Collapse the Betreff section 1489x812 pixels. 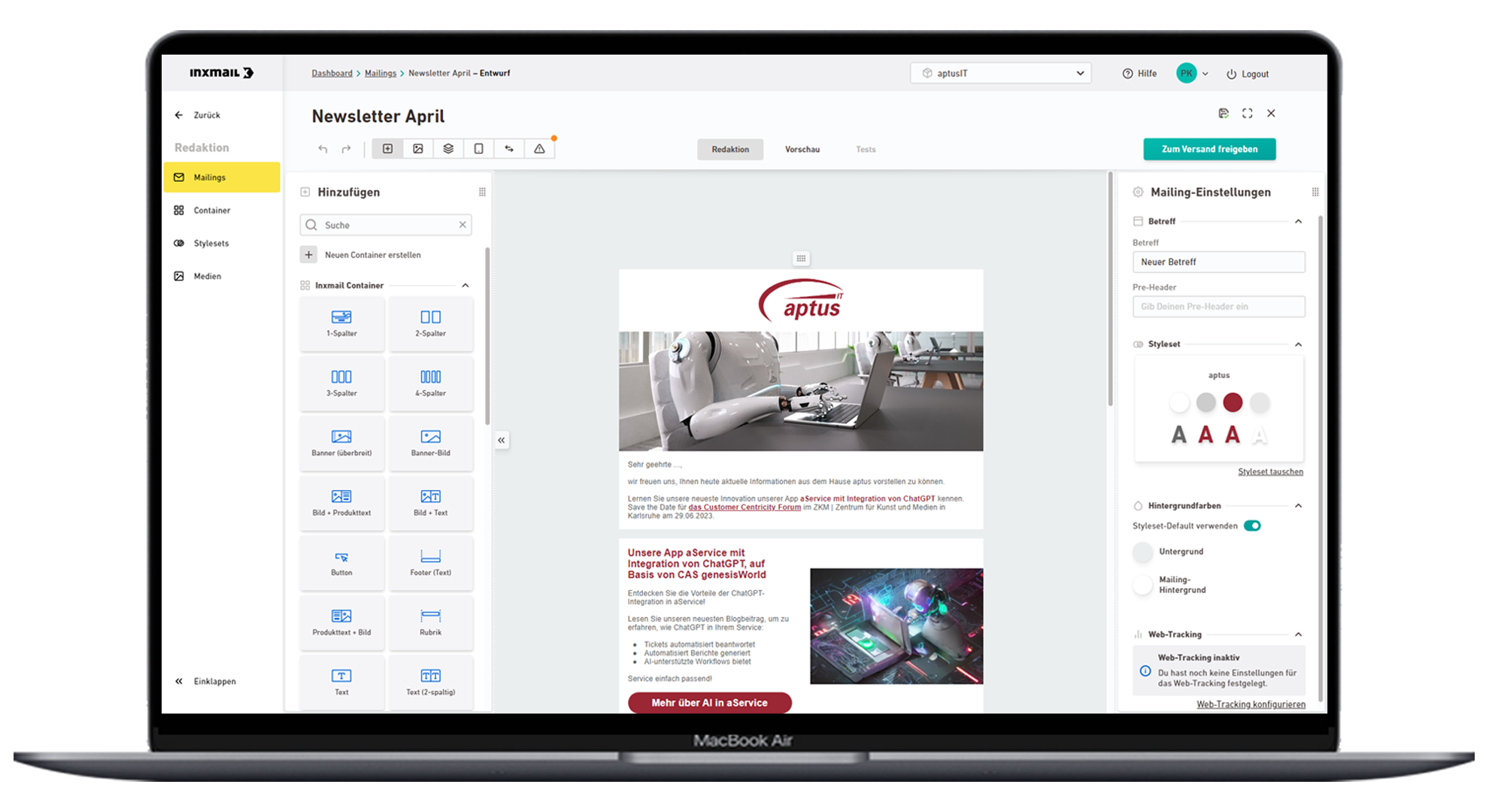click(x=1299, y=221)
